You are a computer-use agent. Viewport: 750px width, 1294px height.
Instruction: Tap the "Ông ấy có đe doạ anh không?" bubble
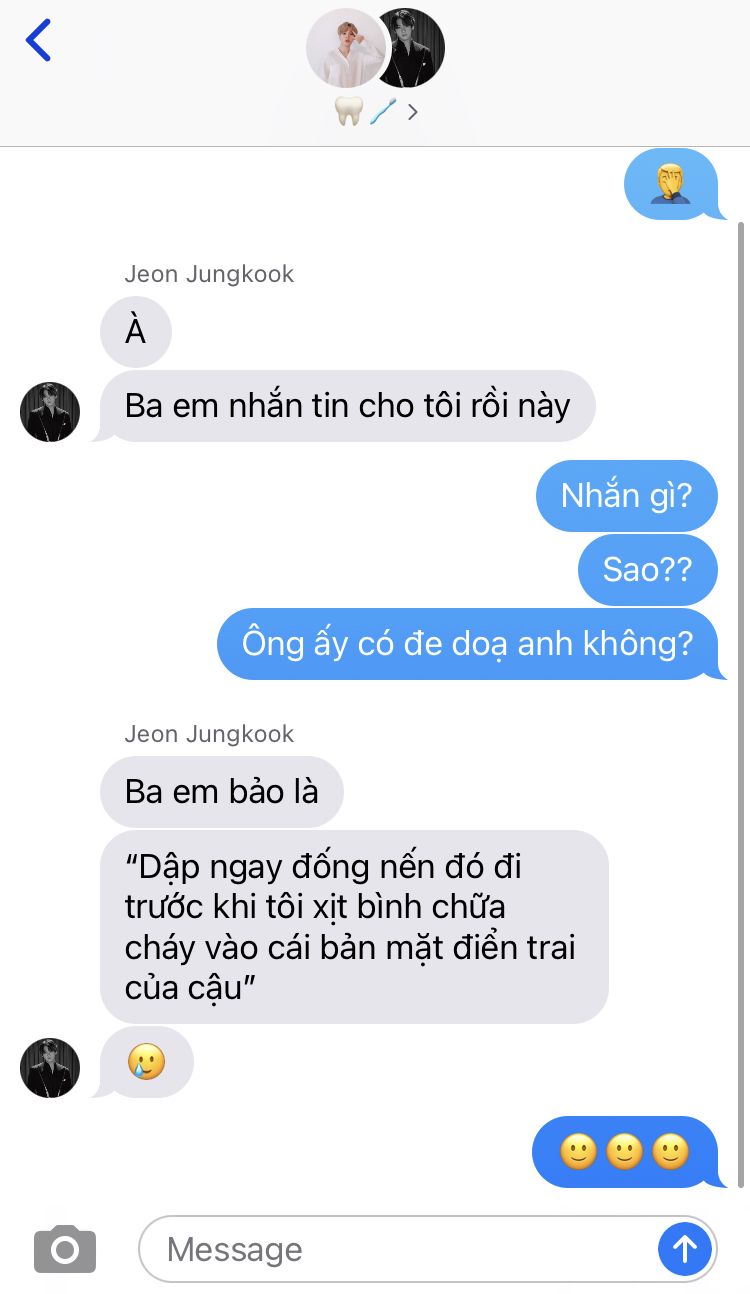(468, 644)
